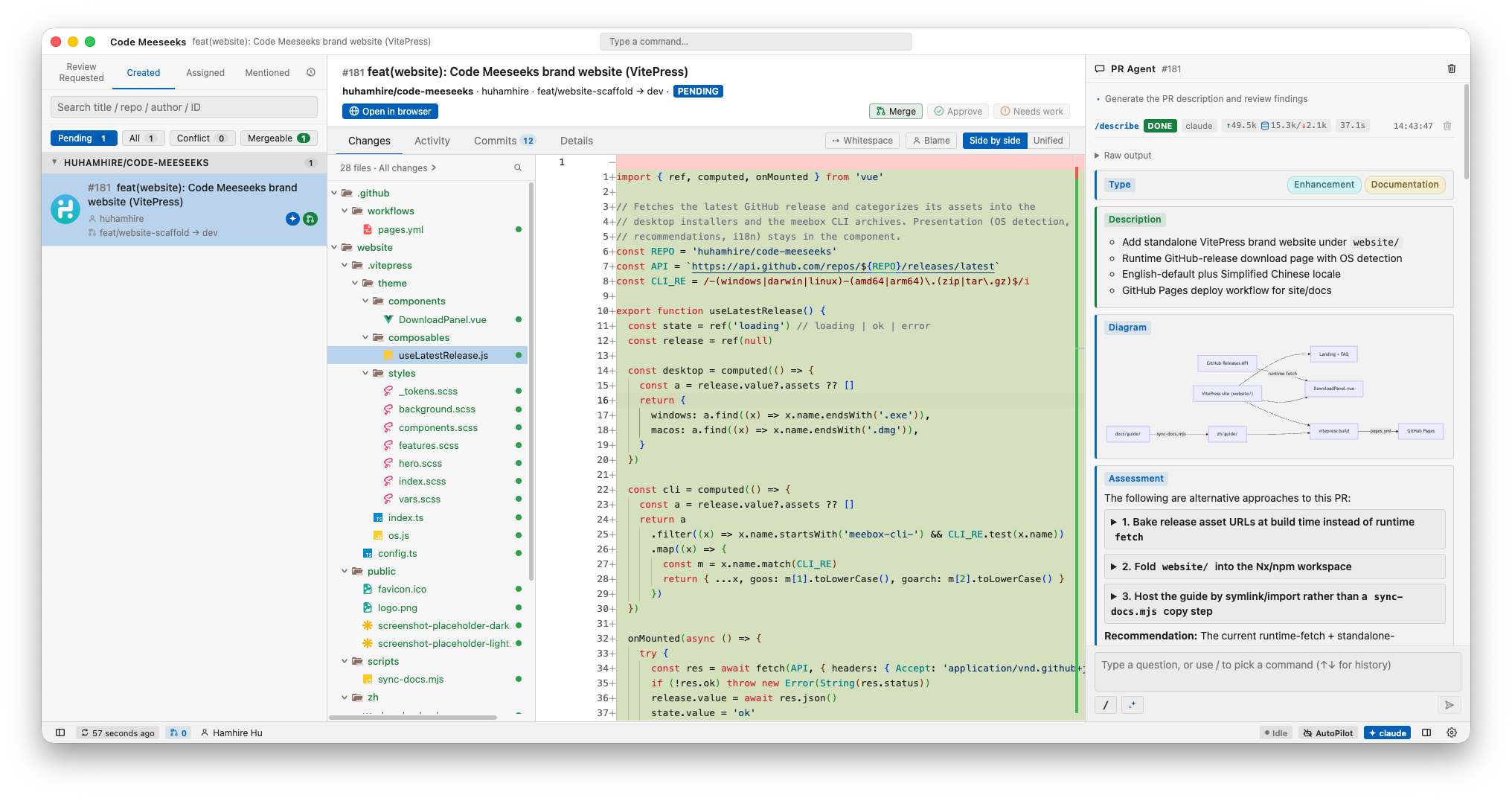The height and width of the screenshot is (798, 1512).
Task: Click the Sass icon of _tokens.scss
Action: 388,391
